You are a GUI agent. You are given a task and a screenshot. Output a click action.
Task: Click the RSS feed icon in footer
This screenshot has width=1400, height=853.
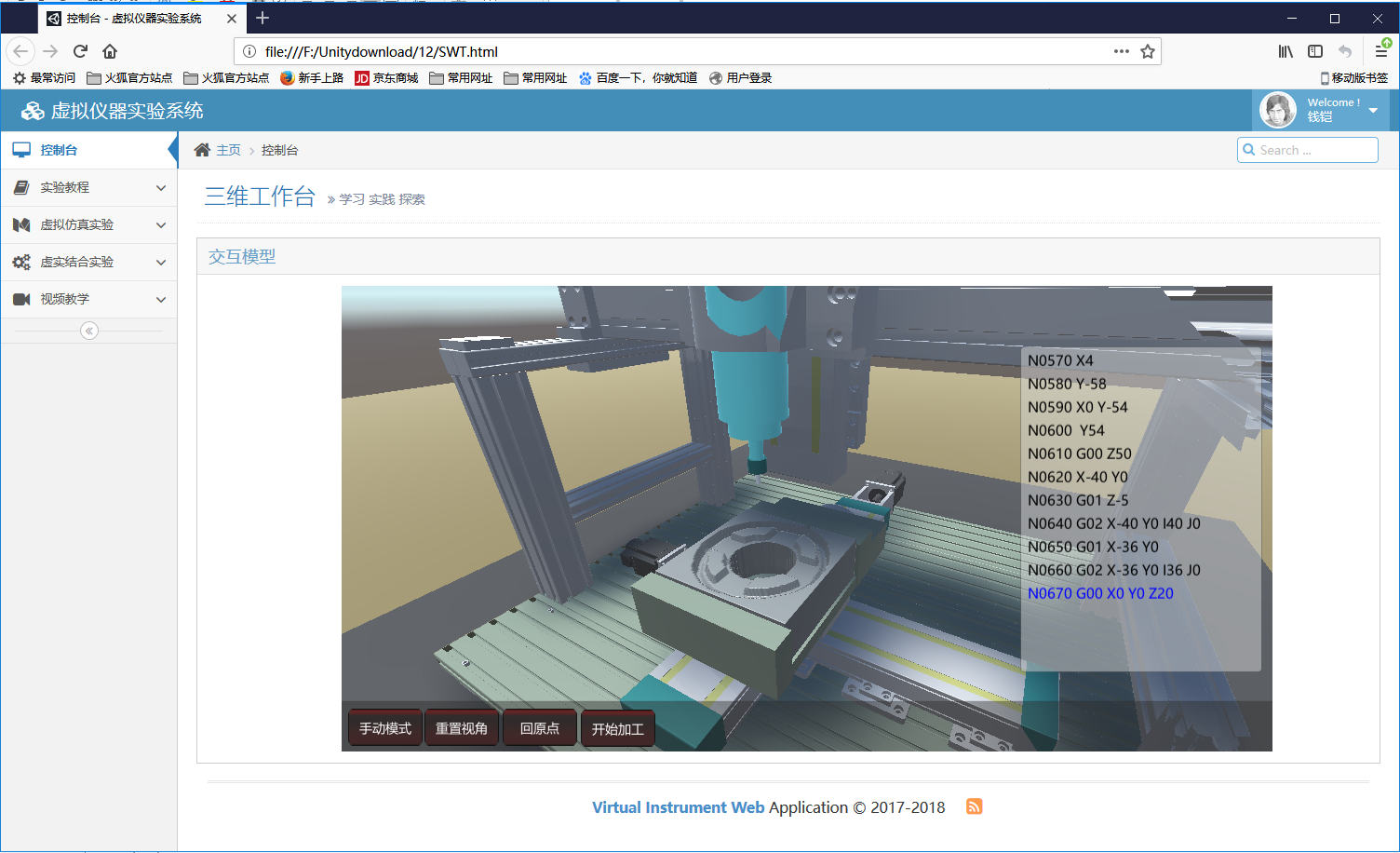[x=974, y=806]
